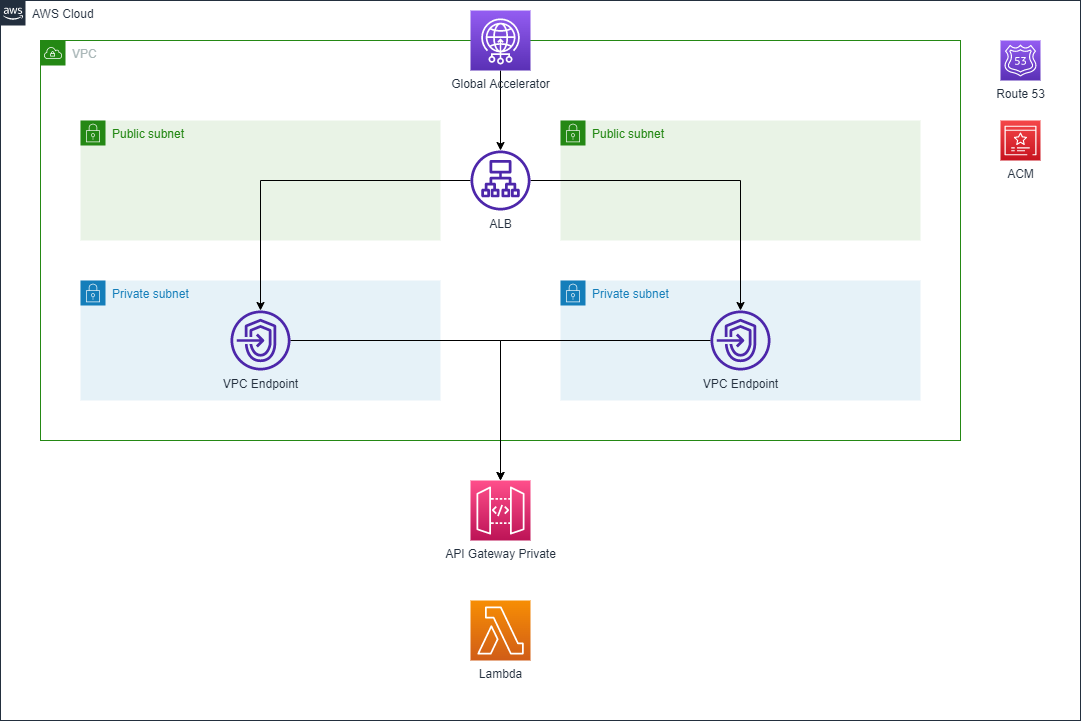The width and height of the screenshot is (1081, 721).
Task: Select the Lambda label text
Action: click(x=500, y=673)
